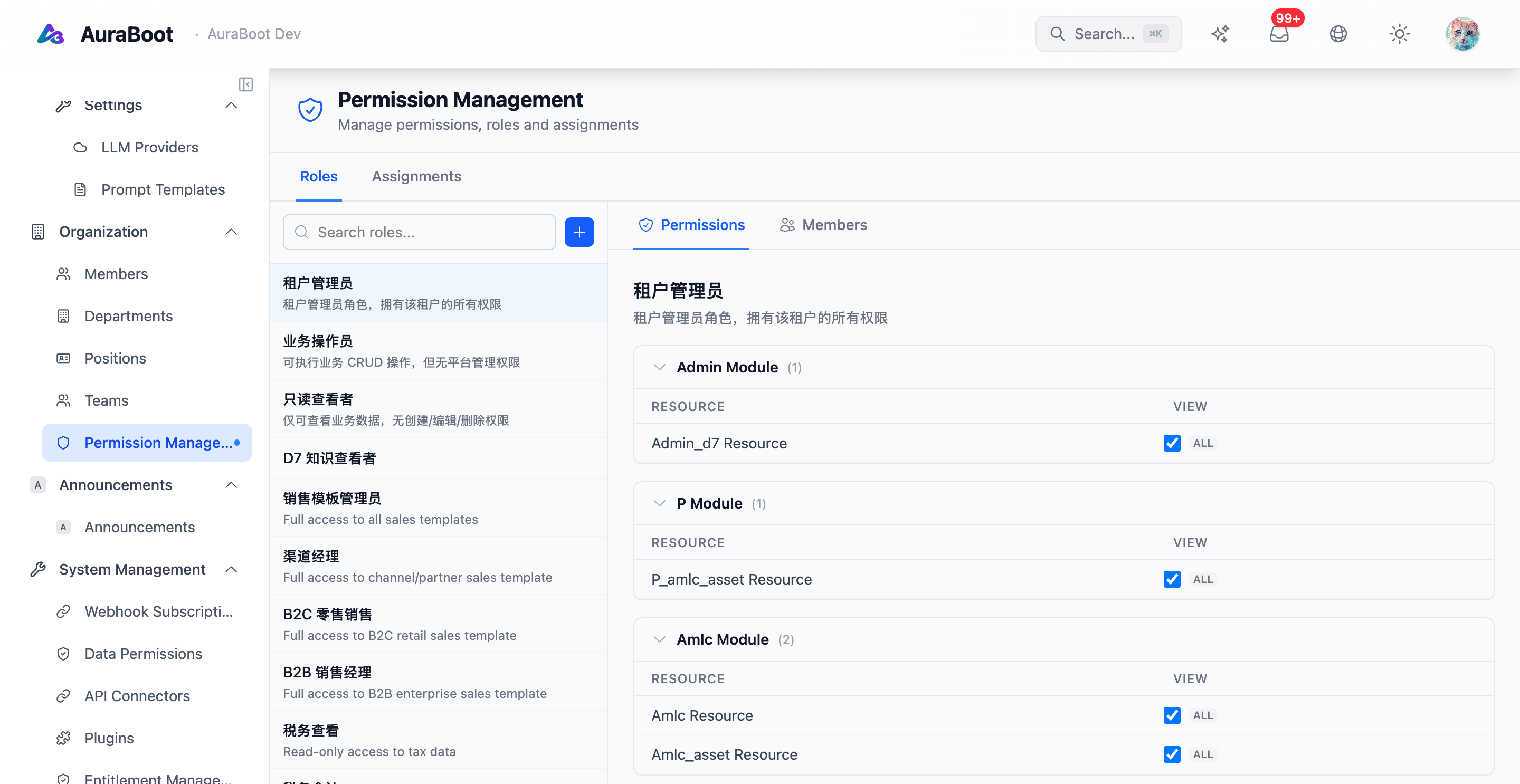Select the 税务查看 role

point(439,740)
